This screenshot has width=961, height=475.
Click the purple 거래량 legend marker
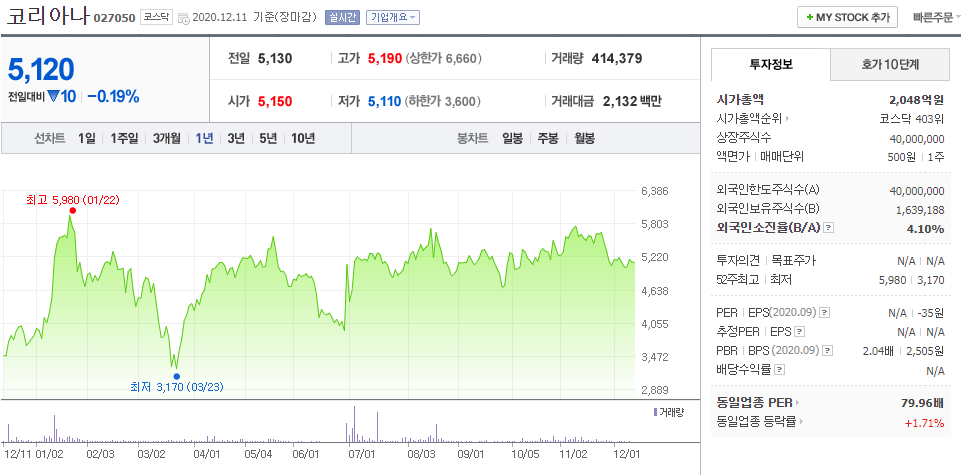655,412
